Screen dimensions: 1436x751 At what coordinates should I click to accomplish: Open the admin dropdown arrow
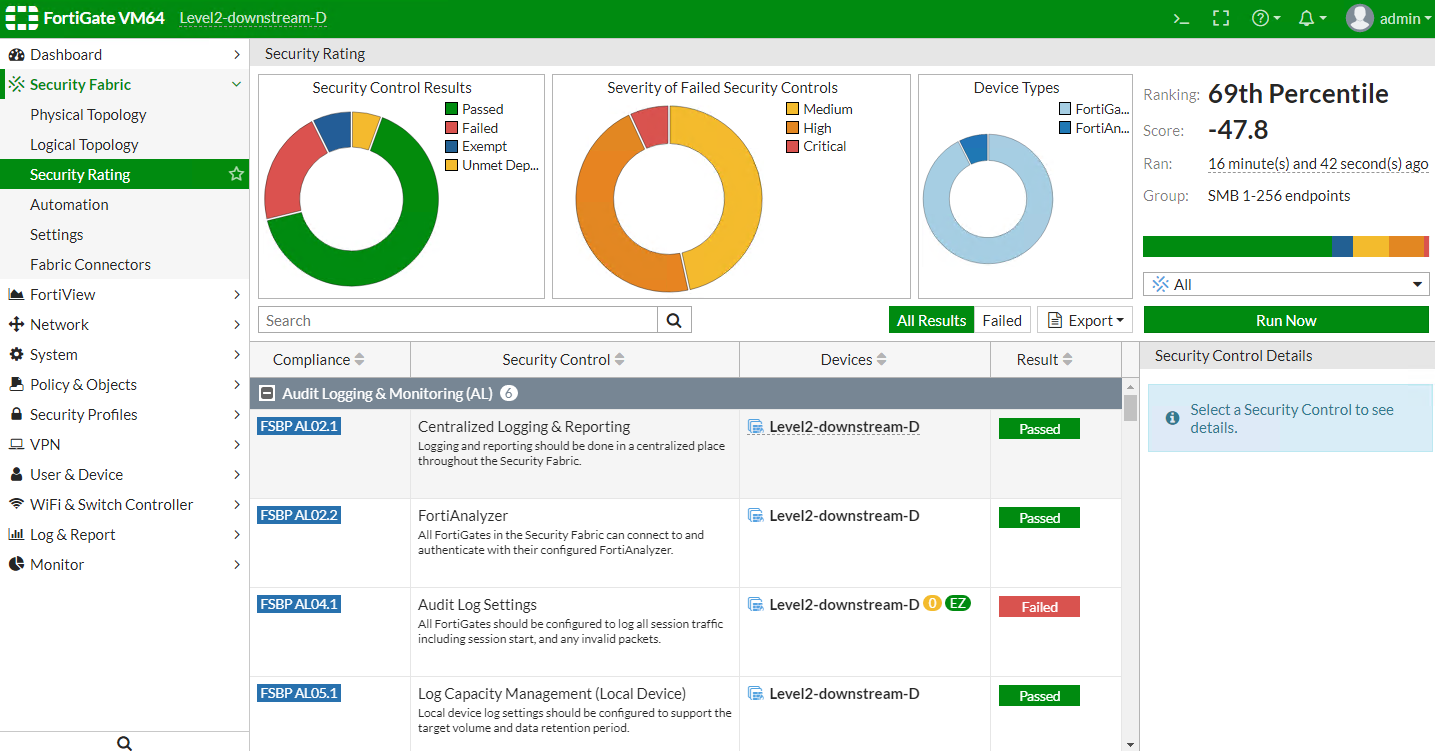(x=1428, y=18)
